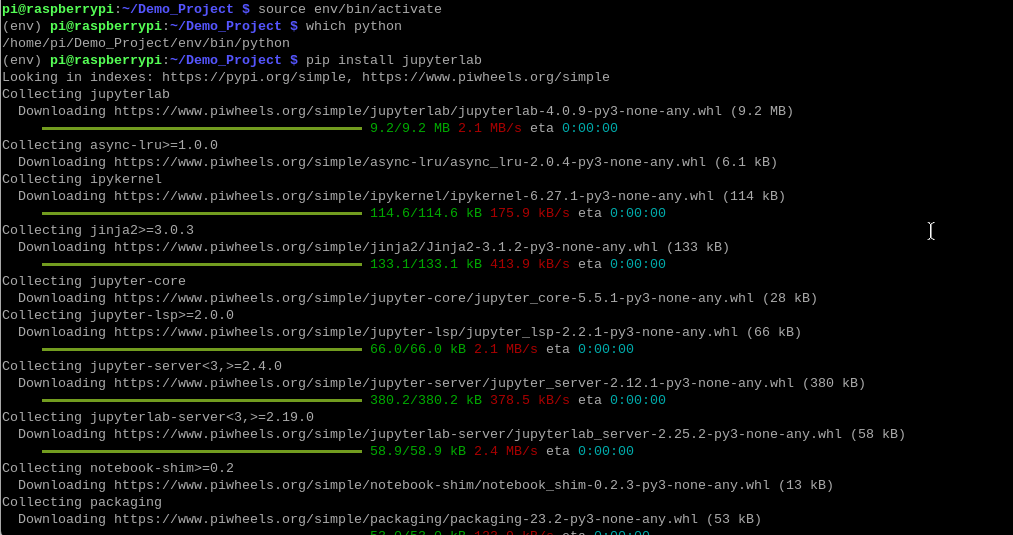Viewport: 1013px width, 535px height.
Task: Click the "Collecting async-lru>=1.0.0" line
Action: pos(110,145)
